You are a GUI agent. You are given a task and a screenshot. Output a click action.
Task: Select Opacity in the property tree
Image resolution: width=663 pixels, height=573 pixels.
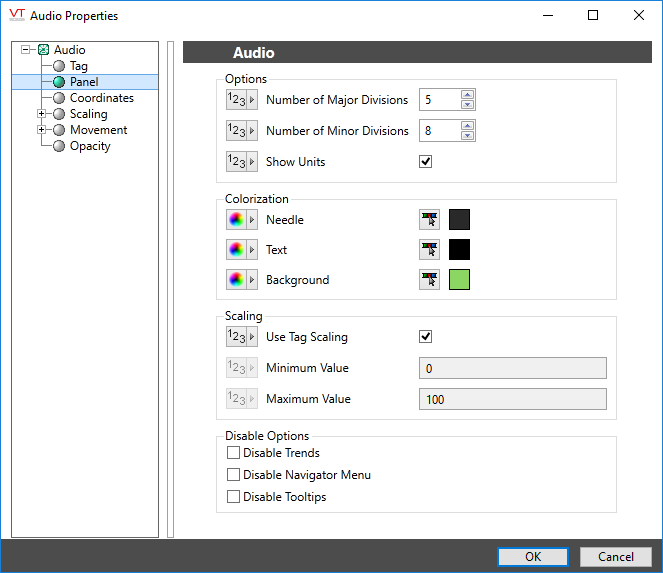pos(90,146)
